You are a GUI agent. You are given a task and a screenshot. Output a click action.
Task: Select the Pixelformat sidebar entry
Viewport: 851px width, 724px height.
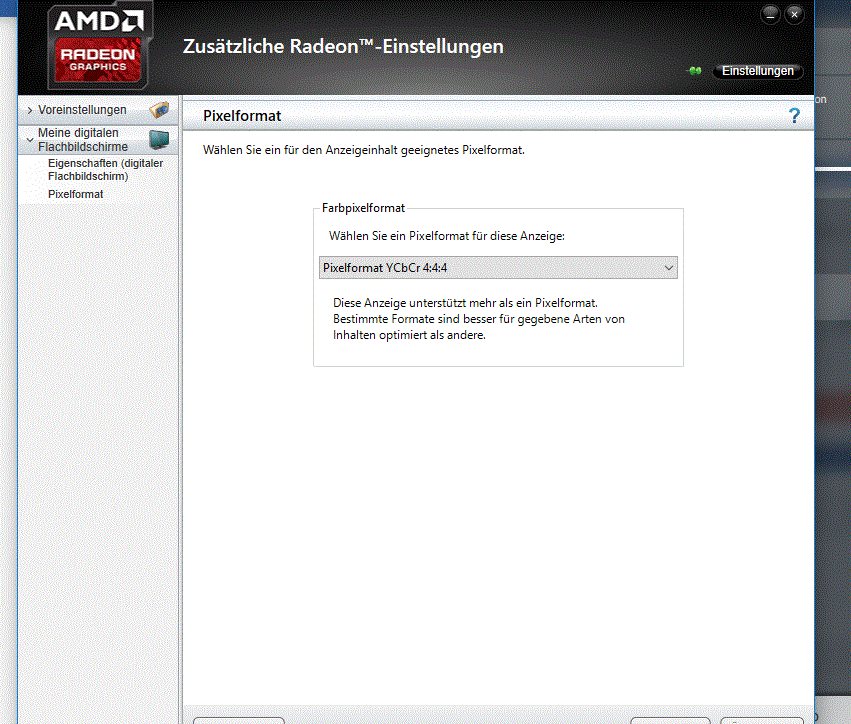75,194
